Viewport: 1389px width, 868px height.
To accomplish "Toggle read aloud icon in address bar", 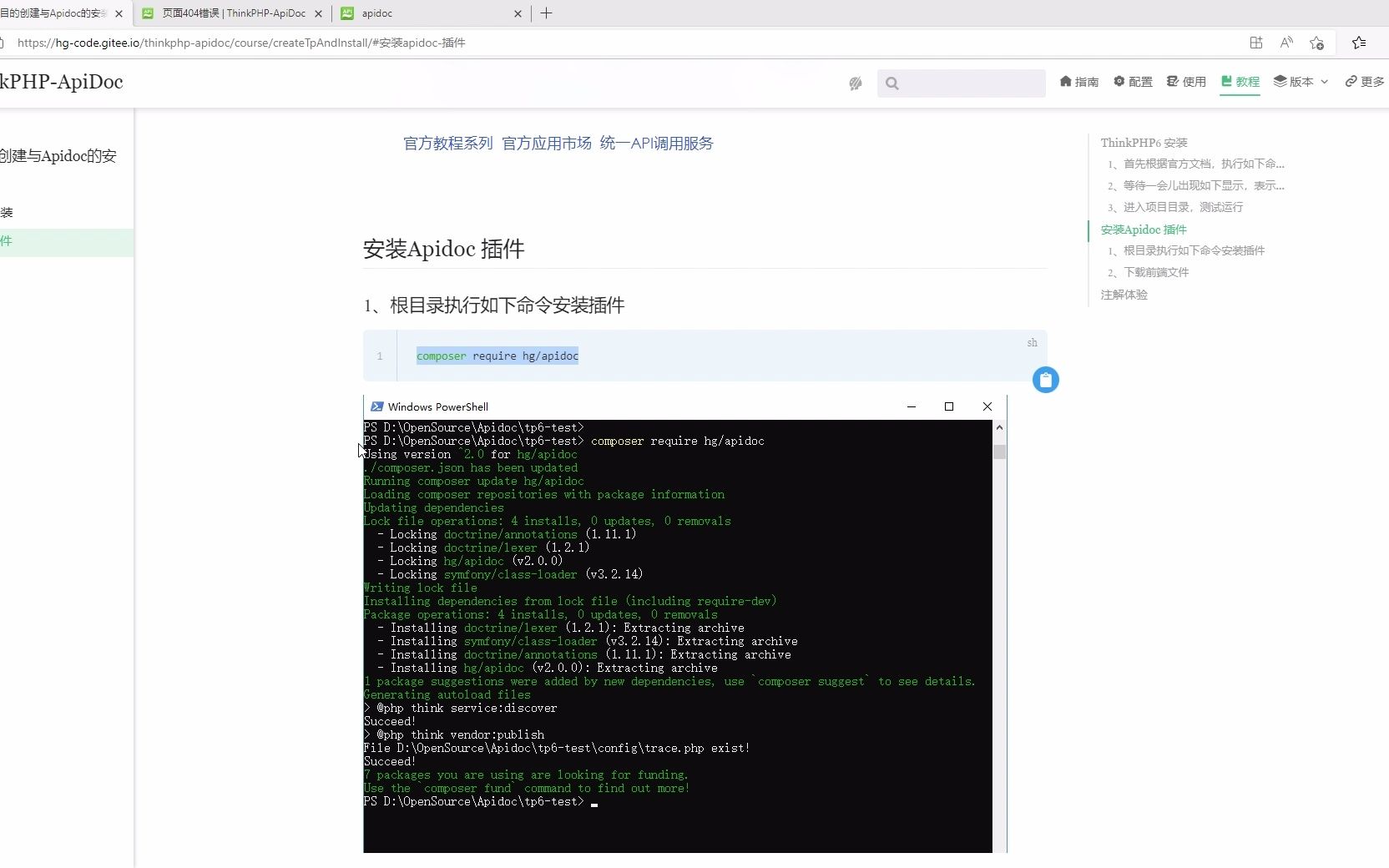I will pyautogui.click(x=1286, y=43).
